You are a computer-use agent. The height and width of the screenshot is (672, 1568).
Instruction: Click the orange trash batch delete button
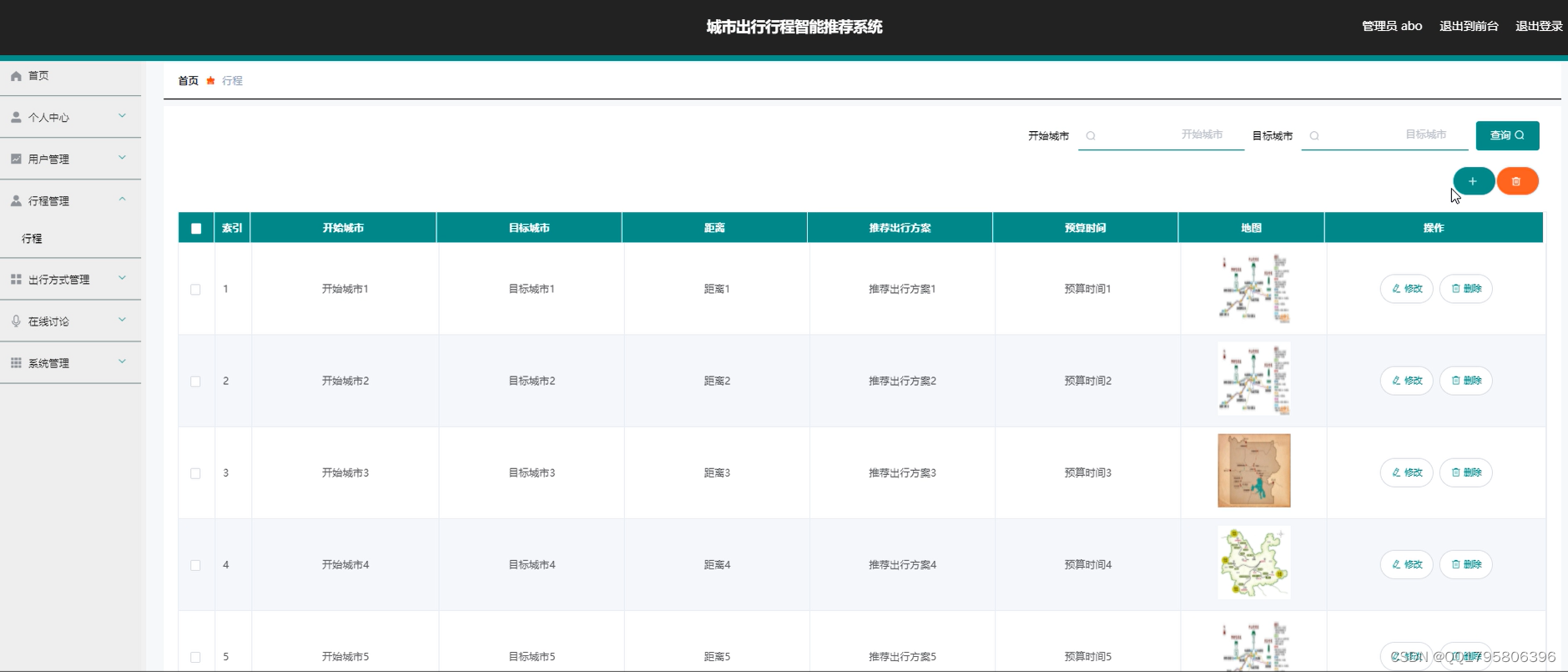click(x=1517, y=181)
